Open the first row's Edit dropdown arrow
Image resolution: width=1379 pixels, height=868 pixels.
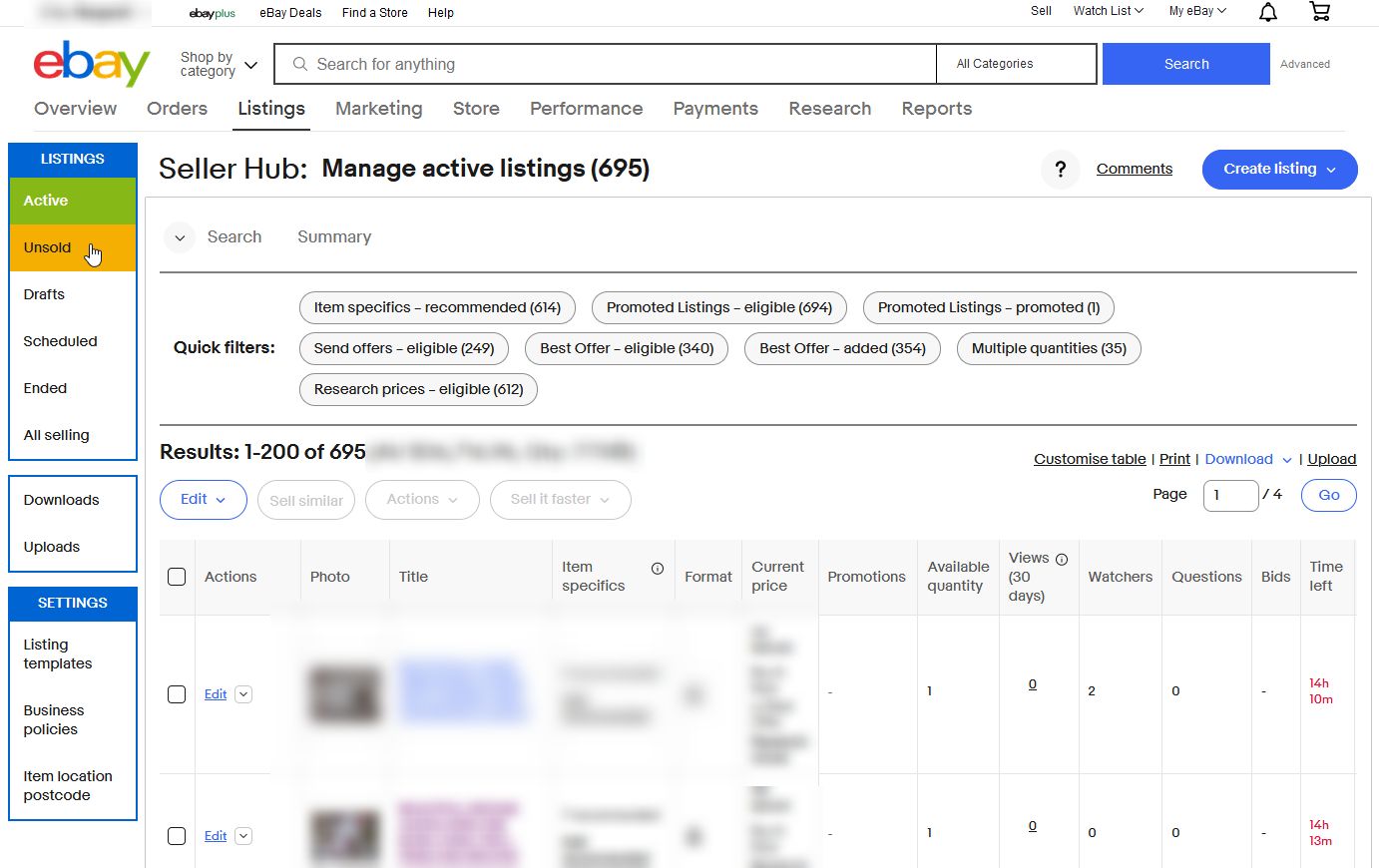(x=242, y=693)
